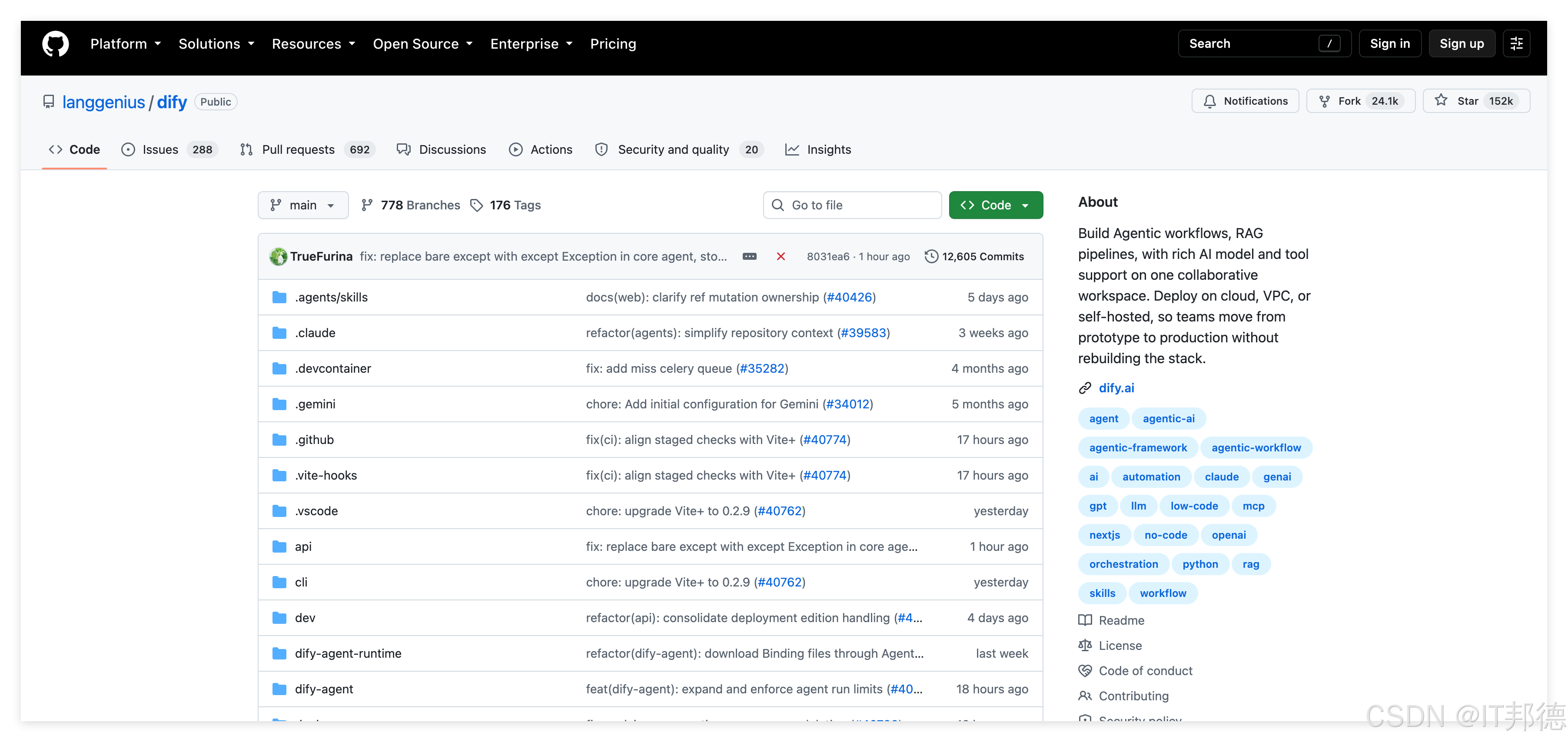
Task: Click the failed checks red X icon
Action: click(781, 256)
